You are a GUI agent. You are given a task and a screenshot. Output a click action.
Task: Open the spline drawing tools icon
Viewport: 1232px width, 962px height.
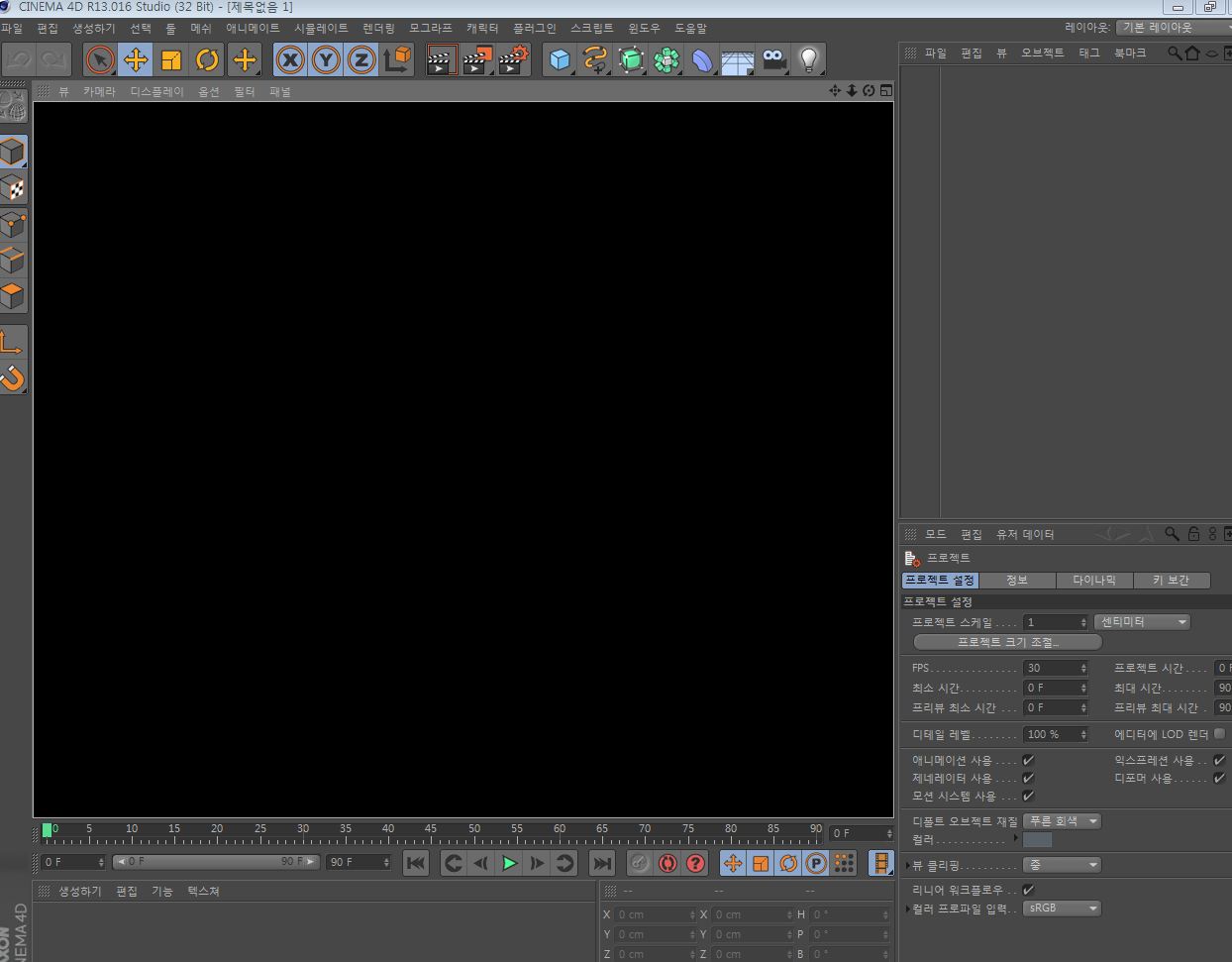595,60
